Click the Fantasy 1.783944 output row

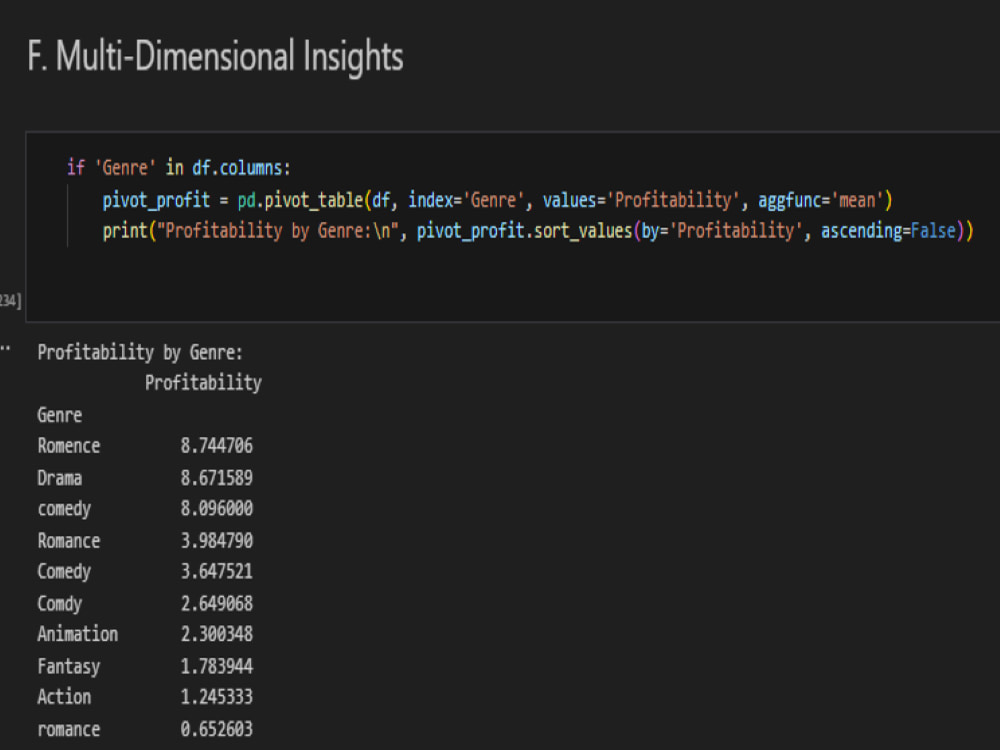[x=145, y=666]
